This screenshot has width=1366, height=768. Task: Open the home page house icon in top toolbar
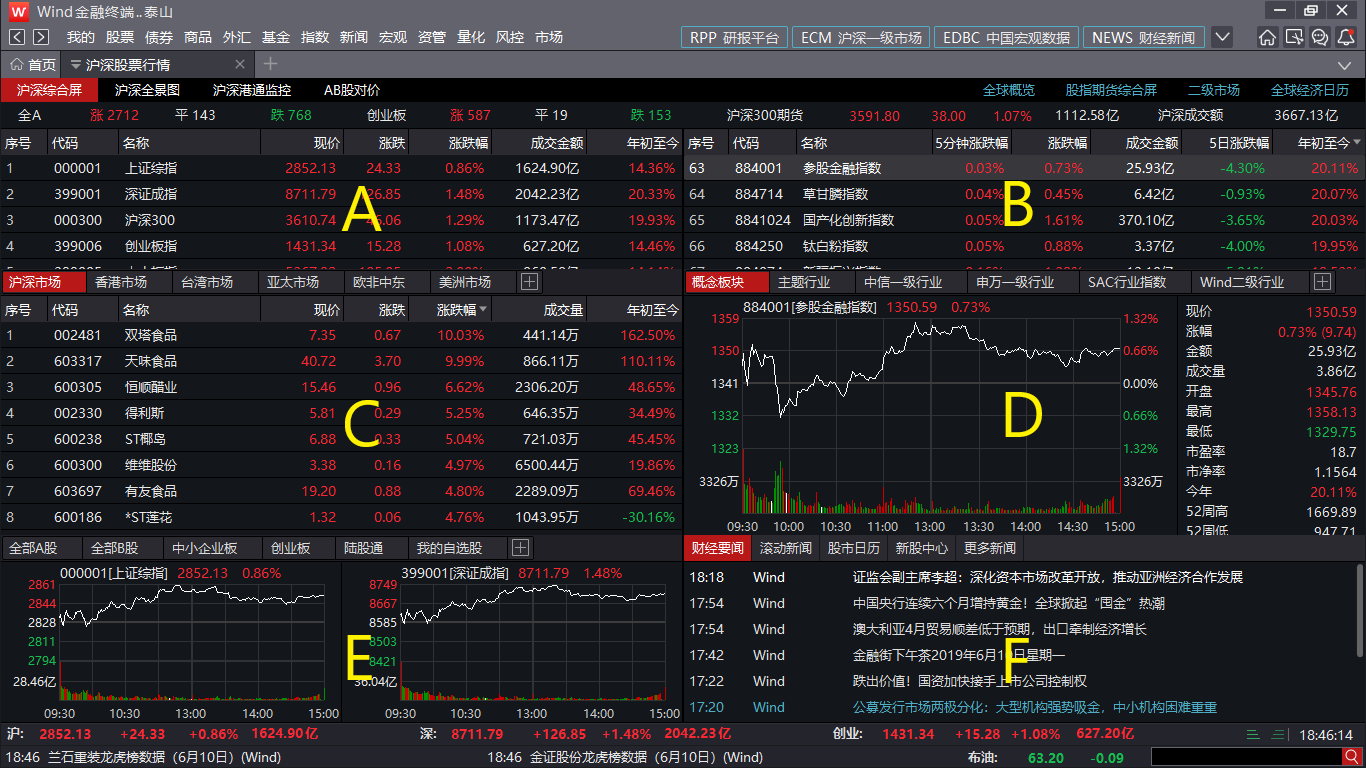point(1267,37)
